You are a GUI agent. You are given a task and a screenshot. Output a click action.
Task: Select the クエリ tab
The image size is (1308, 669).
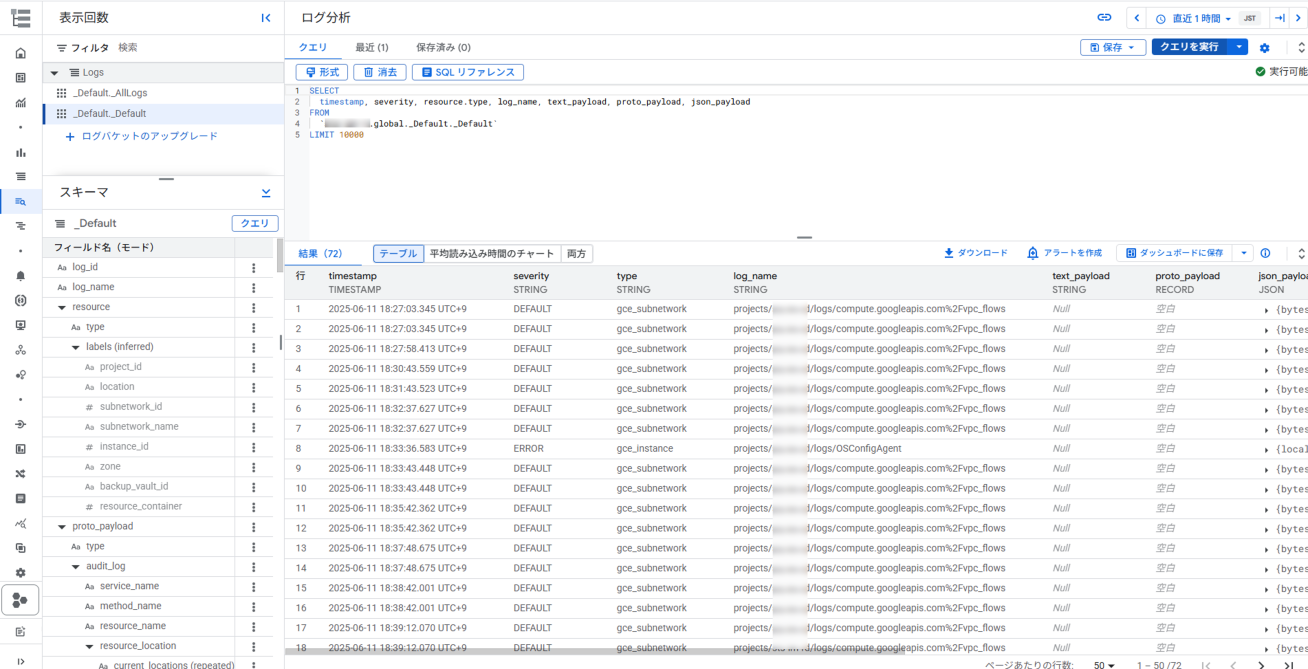click(x=313, y=47)
